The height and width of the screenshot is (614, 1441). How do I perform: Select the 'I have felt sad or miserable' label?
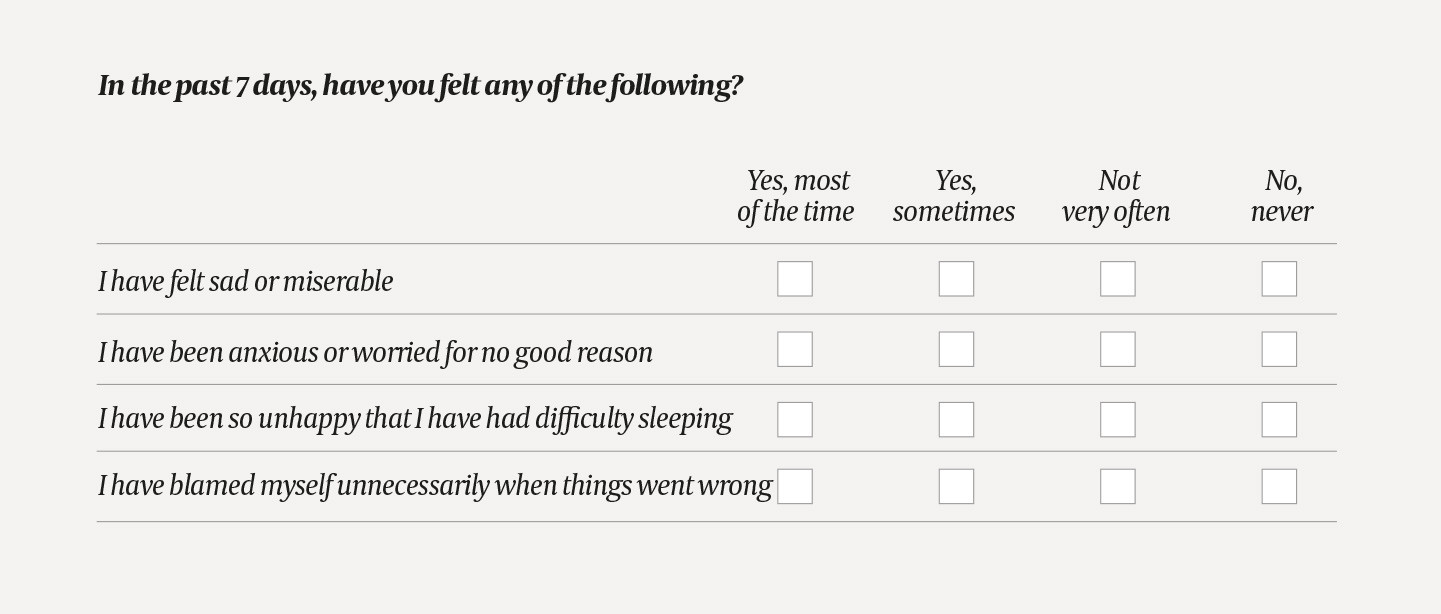pyautogui.click(x=245, y=281)
